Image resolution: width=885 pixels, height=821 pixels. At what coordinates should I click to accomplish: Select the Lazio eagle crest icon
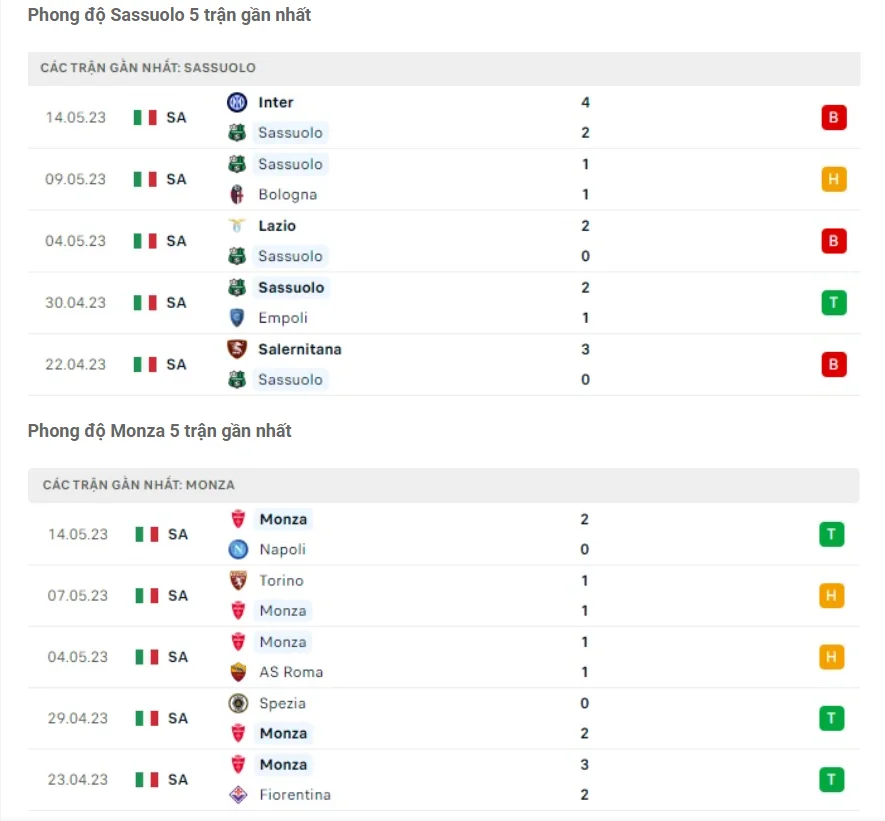pos(234,225)
